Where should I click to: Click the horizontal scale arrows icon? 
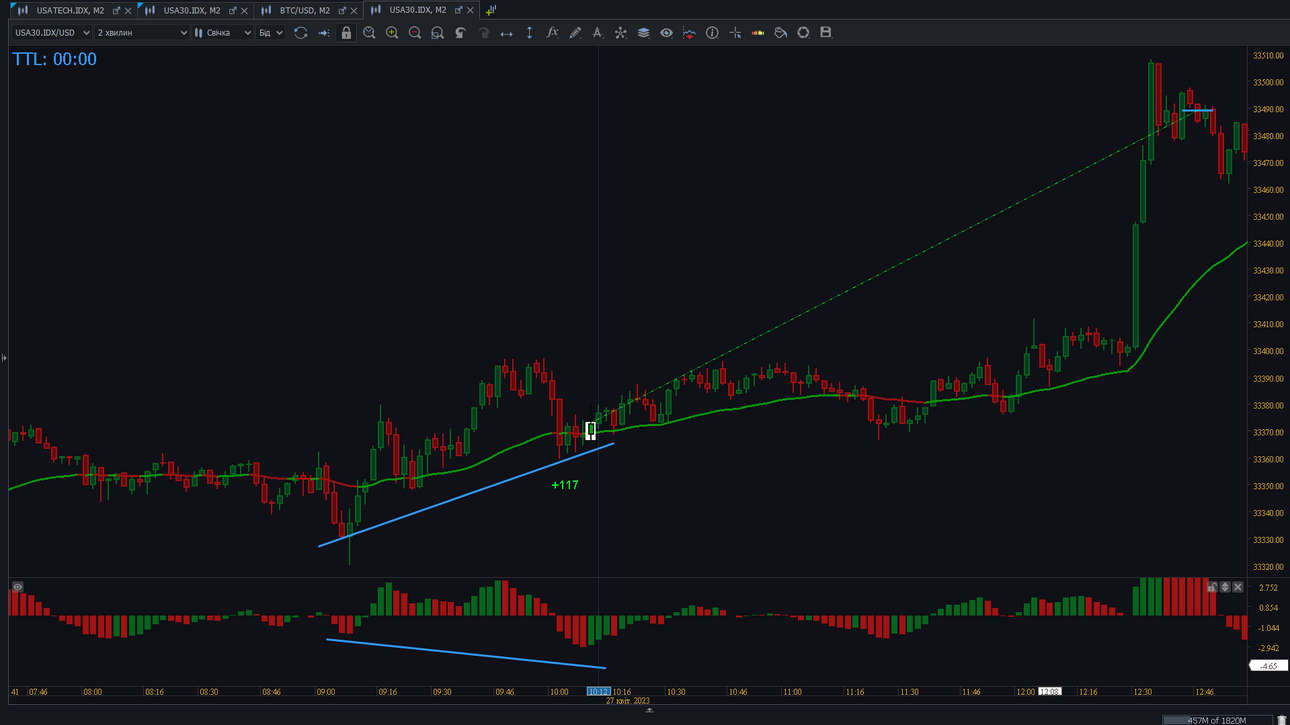(x=506, y=33)
